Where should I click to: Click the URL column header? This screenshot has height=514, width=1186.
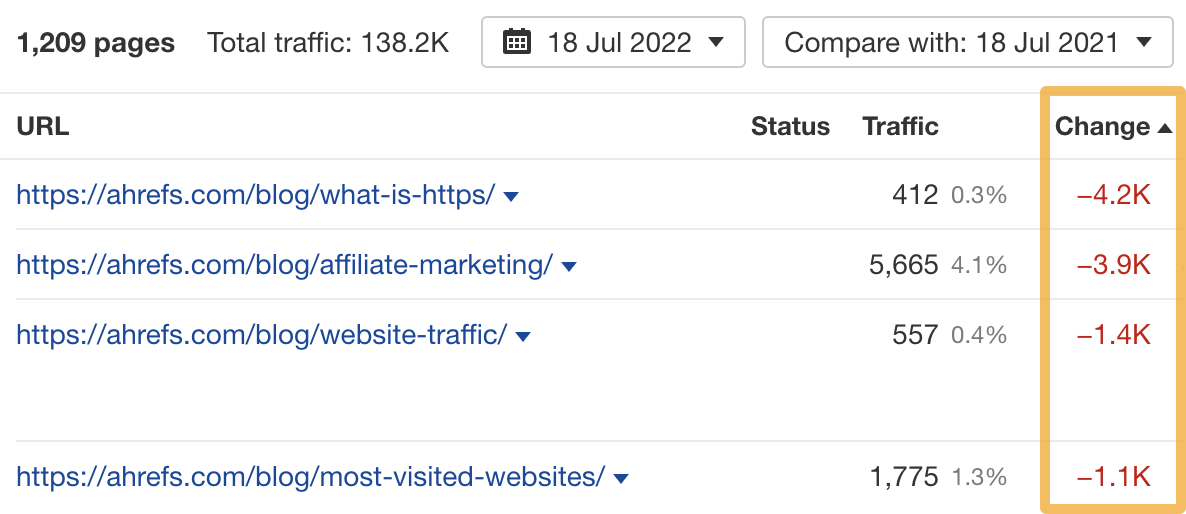[42, 126]
